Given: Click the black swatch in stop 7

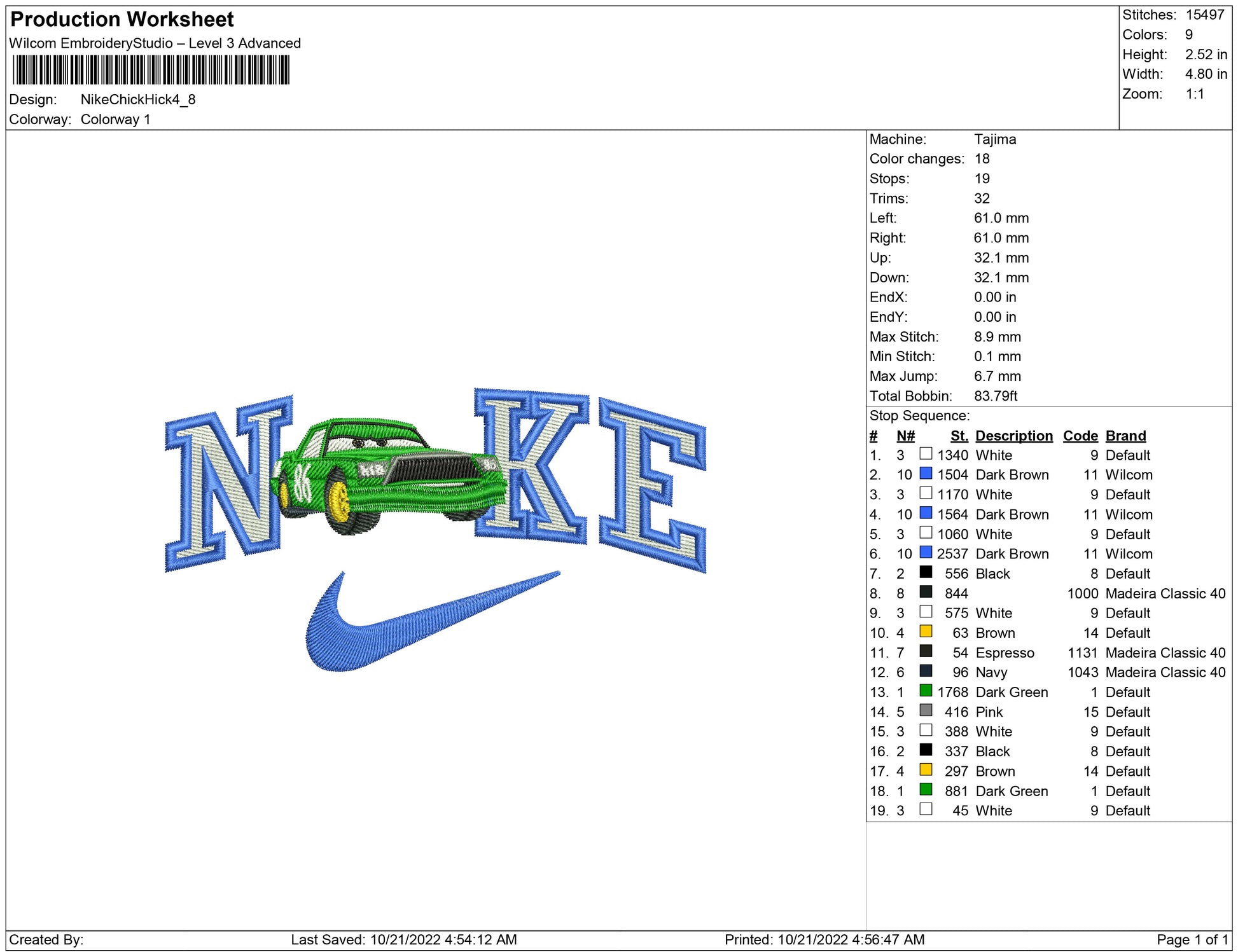Looking at the screenshot, I should tap(926, 572).
